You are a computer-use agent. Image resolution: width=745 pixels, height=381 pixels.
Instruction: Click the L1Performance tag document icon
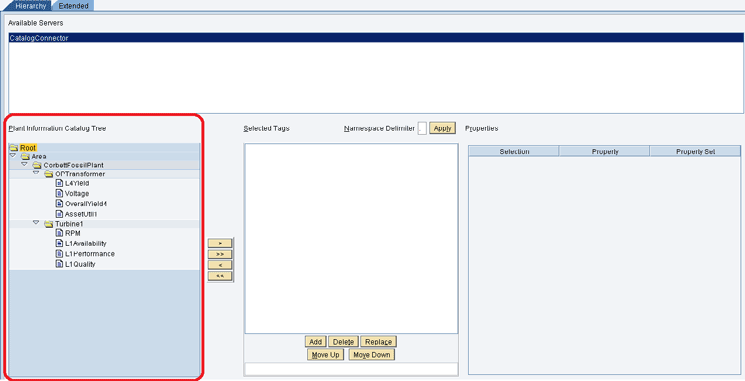pos(59,253)
